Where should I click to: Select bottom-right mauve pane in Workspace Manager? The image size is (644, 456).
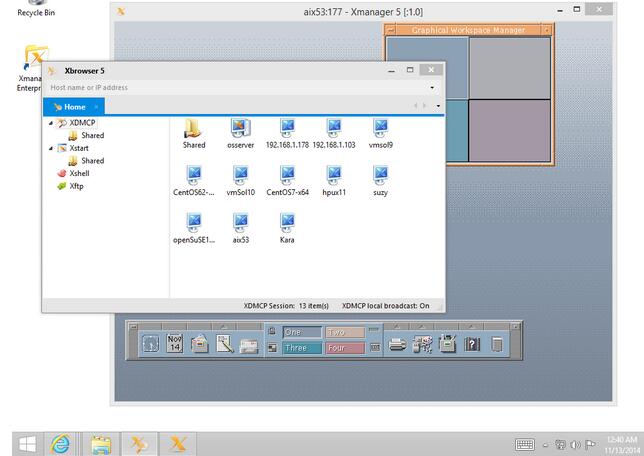(510, 131)
